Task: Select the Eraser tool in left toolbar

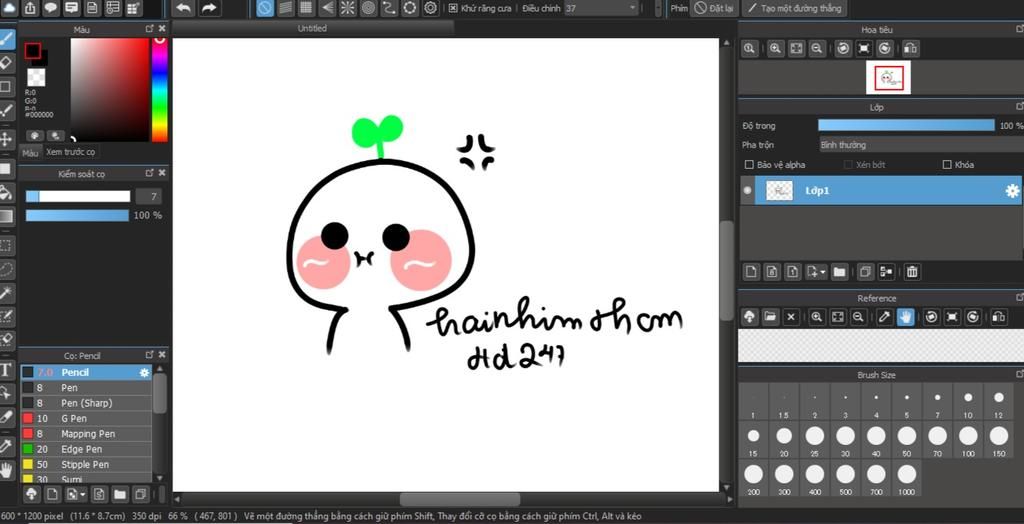Action: click(x=7, y=63)
